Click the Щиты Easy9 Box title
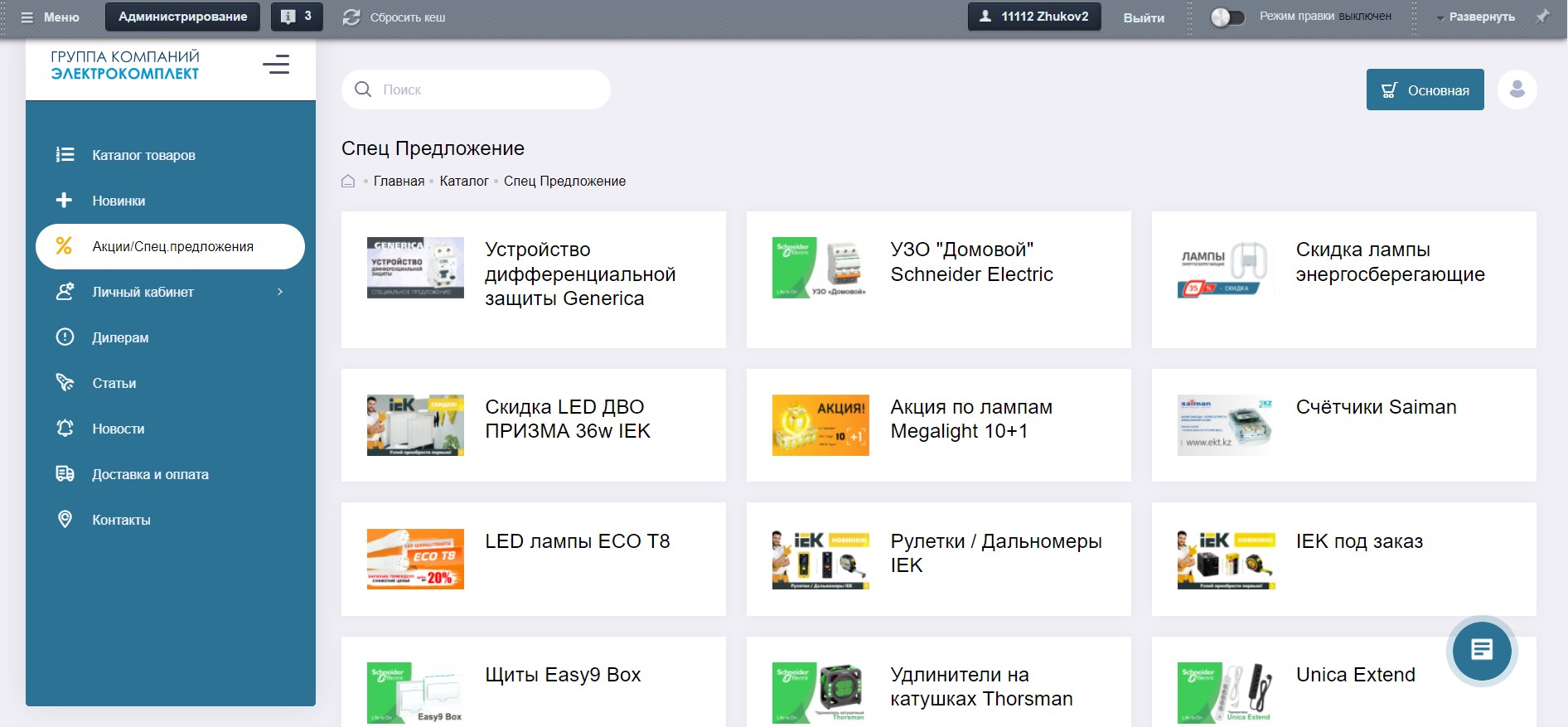This screenshot has height=727, width=1568. point(563,675)
